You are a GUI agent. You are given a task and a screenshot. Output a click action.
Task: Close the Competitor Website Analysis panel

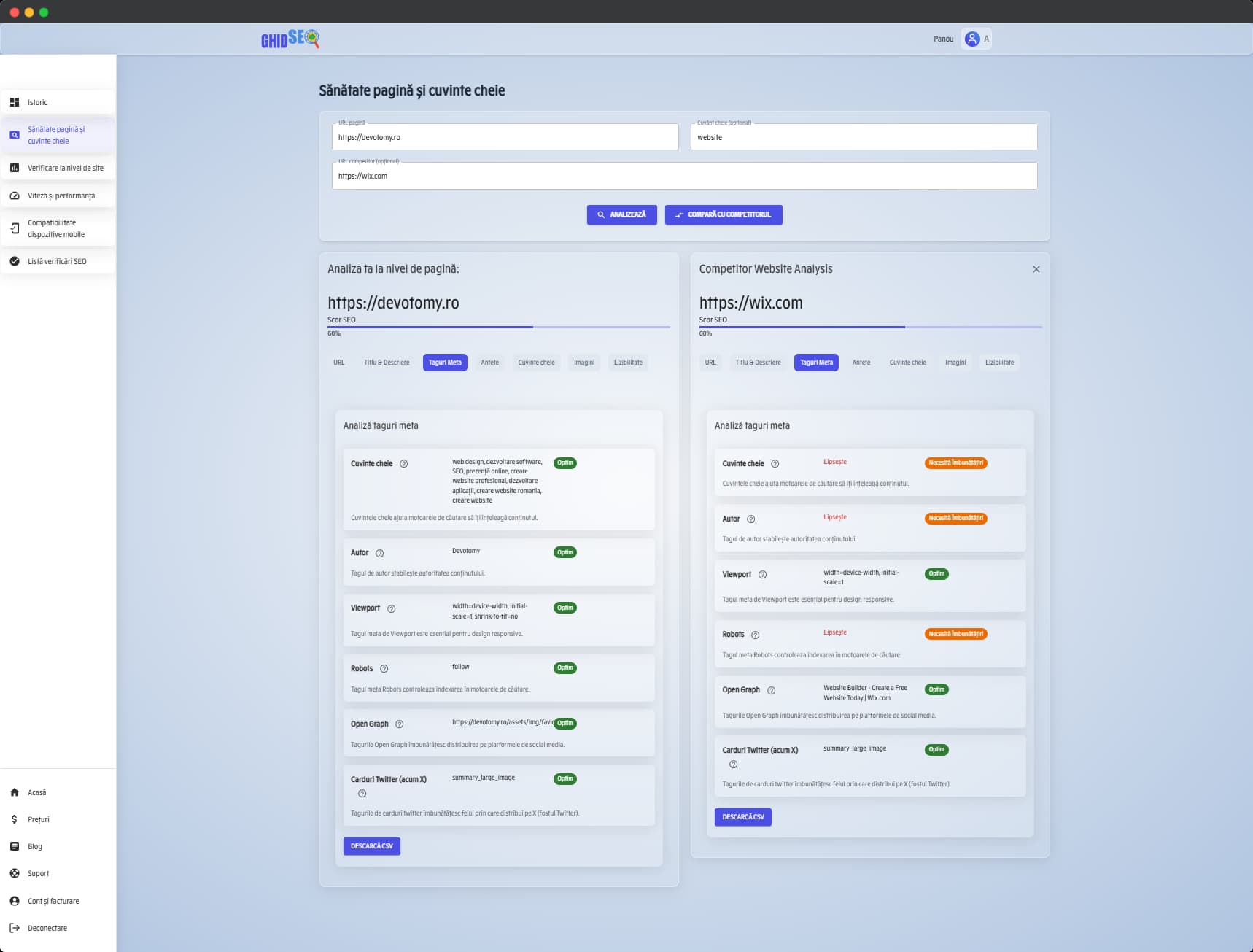click(x=1036, y=269)
